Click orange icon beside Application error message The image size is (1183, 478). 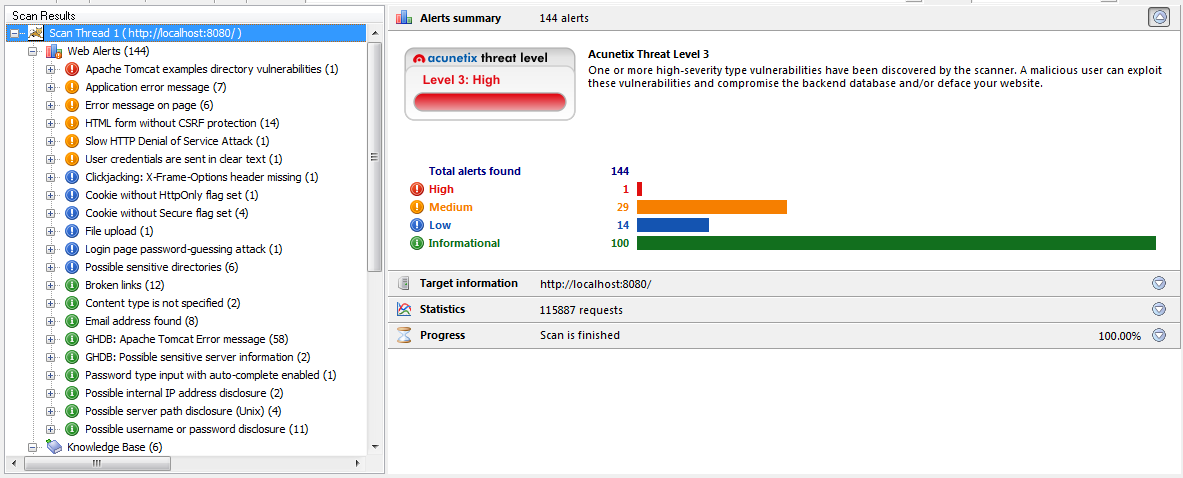click(x=72, y=87)
